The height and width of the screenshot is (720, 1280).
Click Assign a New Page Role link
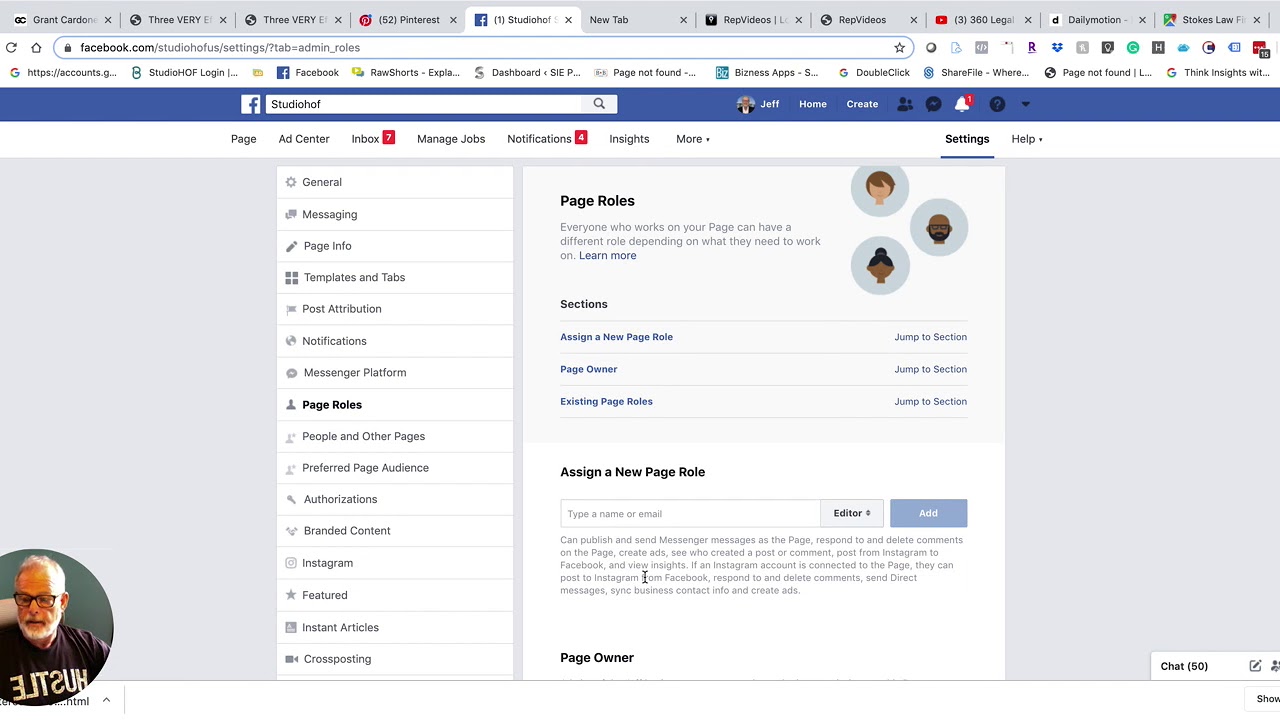[x=616, y=337]
